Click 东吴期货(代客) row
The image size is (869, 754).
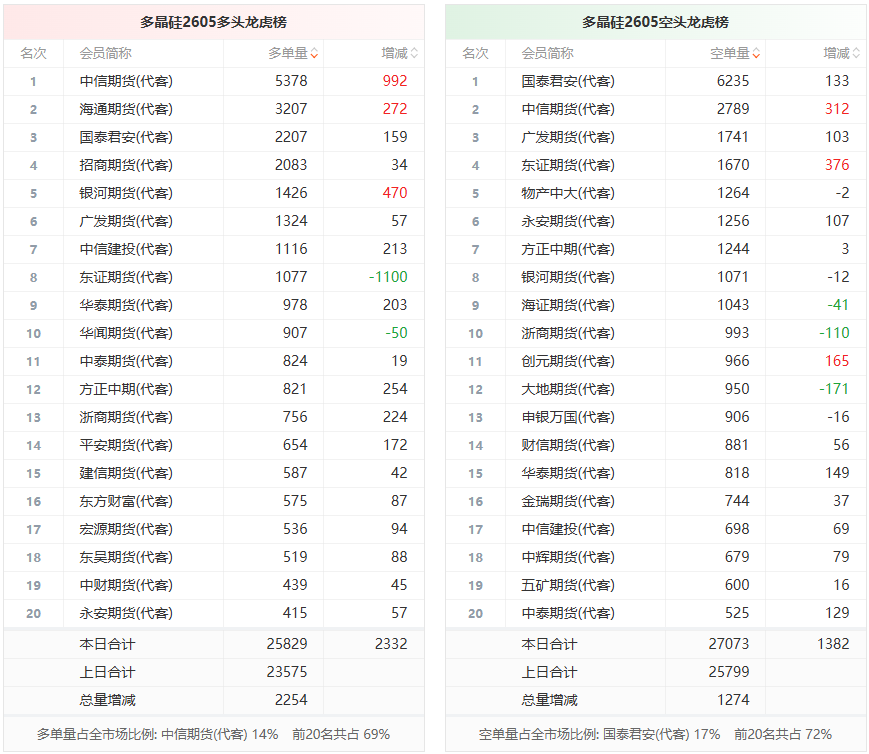pyautogui.click(x=214, y=557)
